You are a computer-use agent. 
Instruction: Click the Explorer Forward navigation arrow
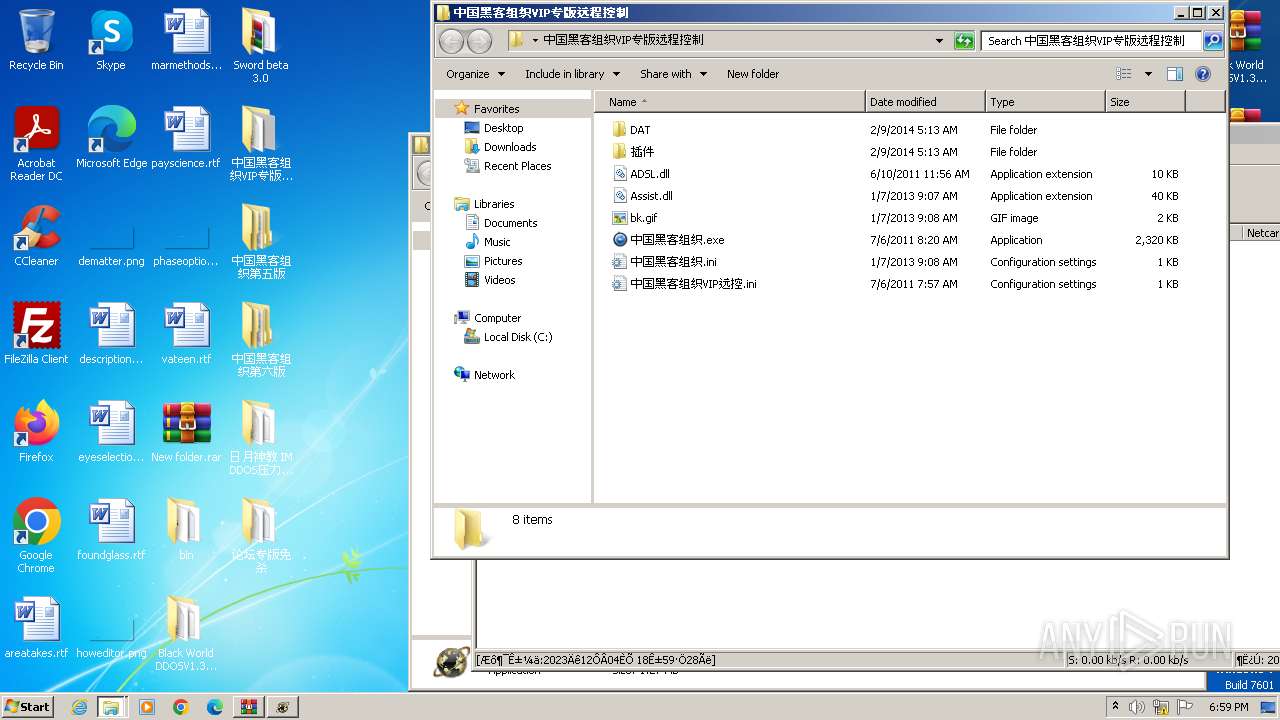(480, 41)
